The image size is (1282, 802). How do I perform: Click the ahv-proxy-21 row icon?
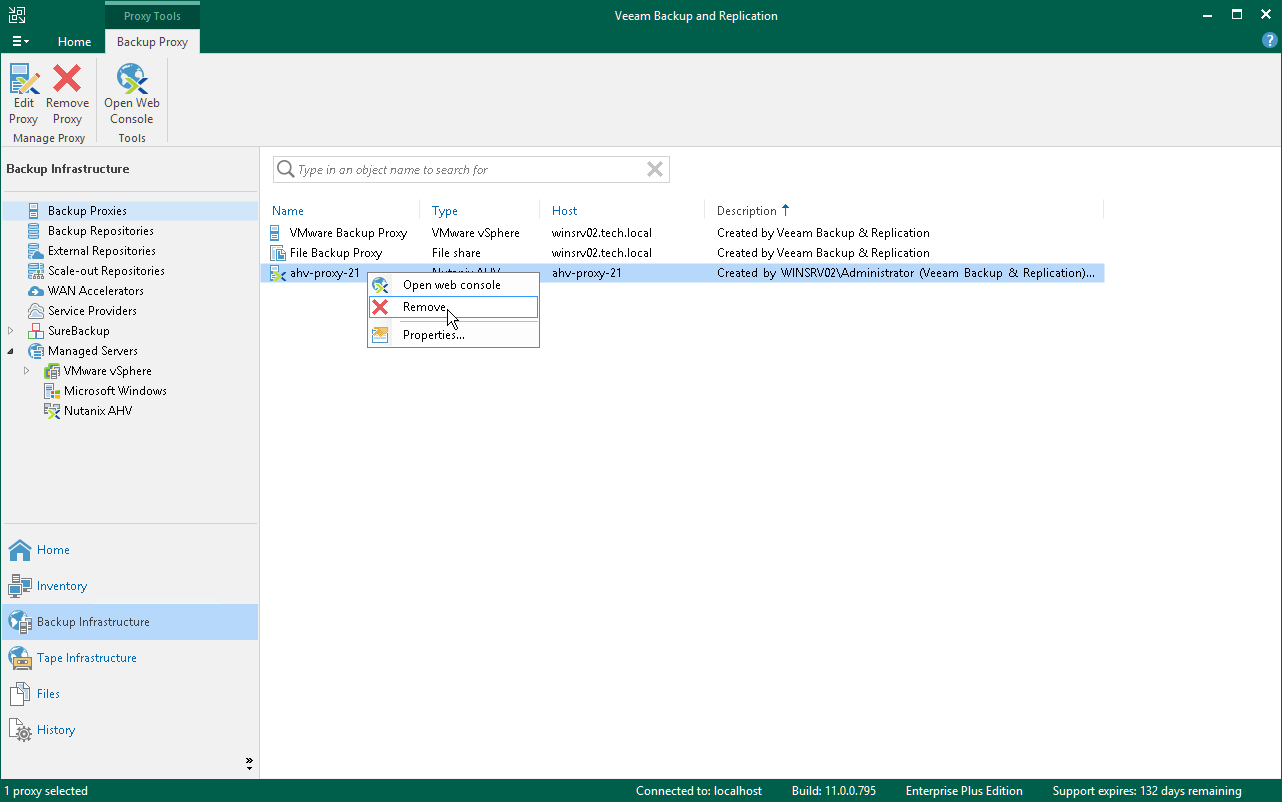(277, 273)
